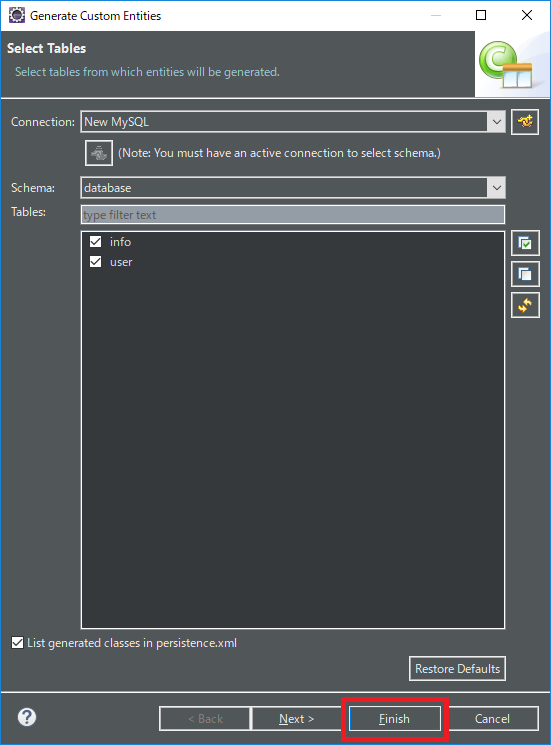Click the tables filter text field
Viewport: 551px width, 745px height.
click(293, 215)
